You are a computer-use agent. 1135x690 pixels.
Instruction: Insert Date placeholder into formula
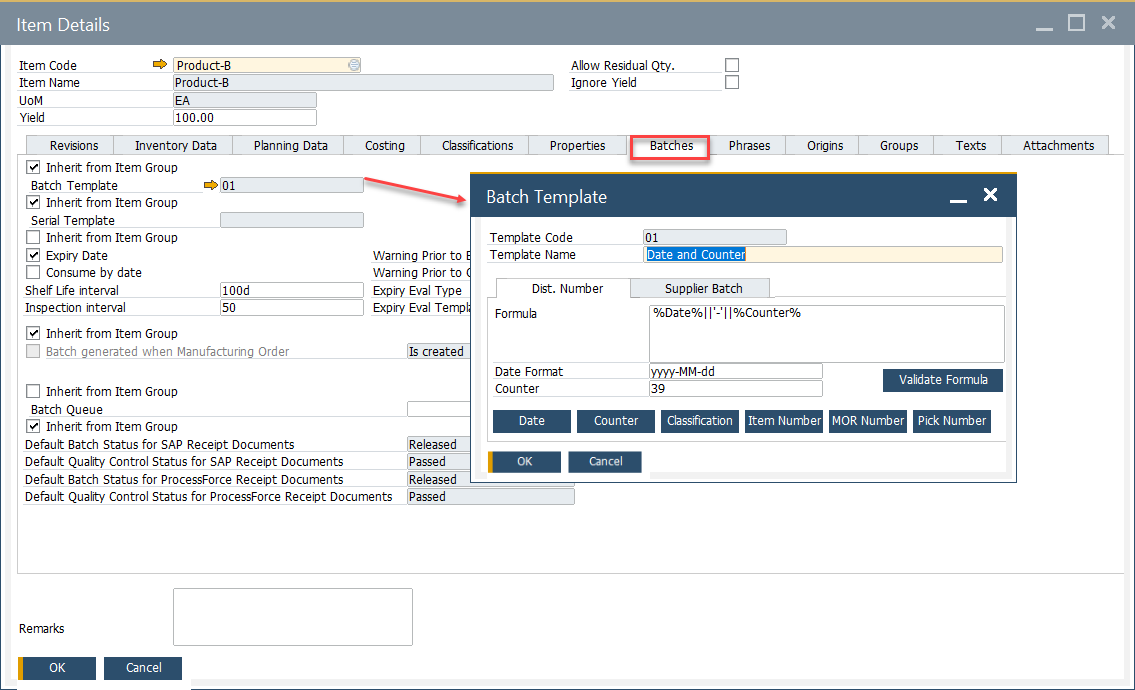pyautogui.click(x=531, y=421)
